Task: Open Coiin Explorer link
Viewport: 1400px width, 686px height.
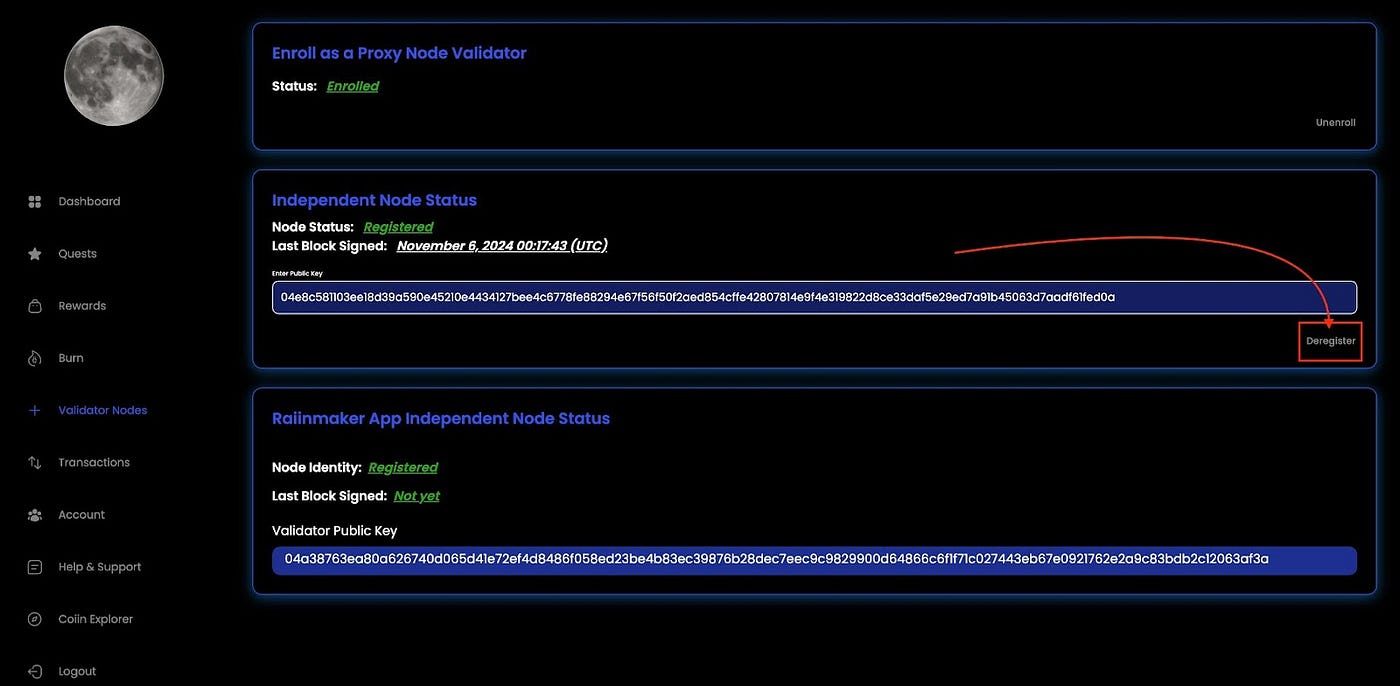Action: click(96, 619)
